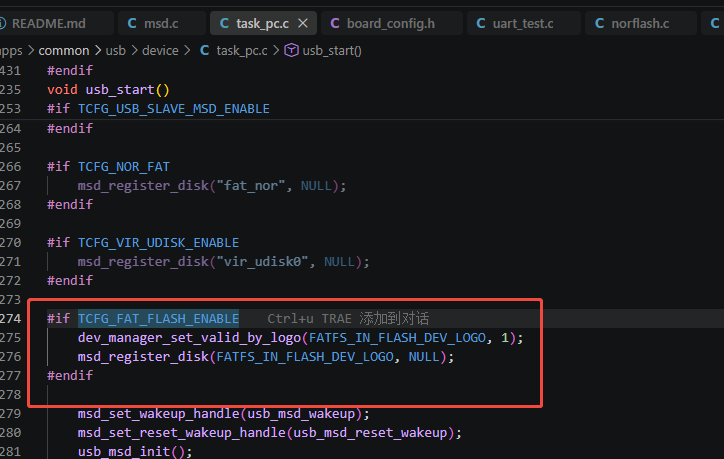Click #endif on line 277
Viewport: 724px width, 459px height.
(x=70, y=376)
